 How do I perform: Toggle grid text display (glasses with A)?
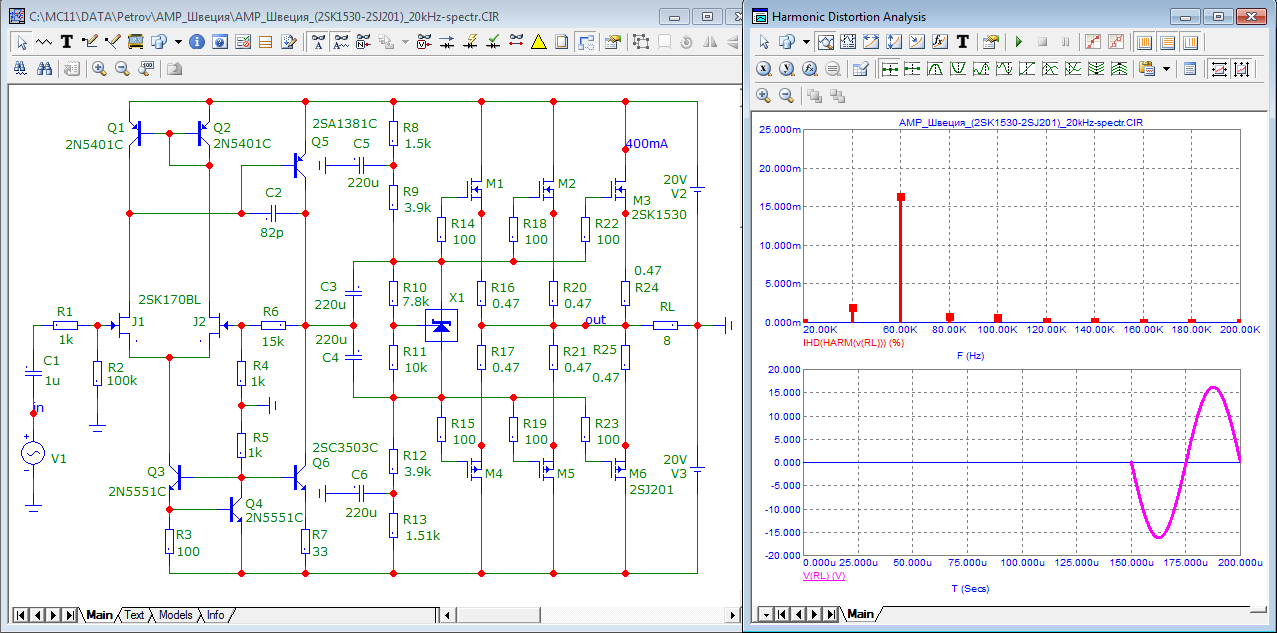tap(318, 42)
